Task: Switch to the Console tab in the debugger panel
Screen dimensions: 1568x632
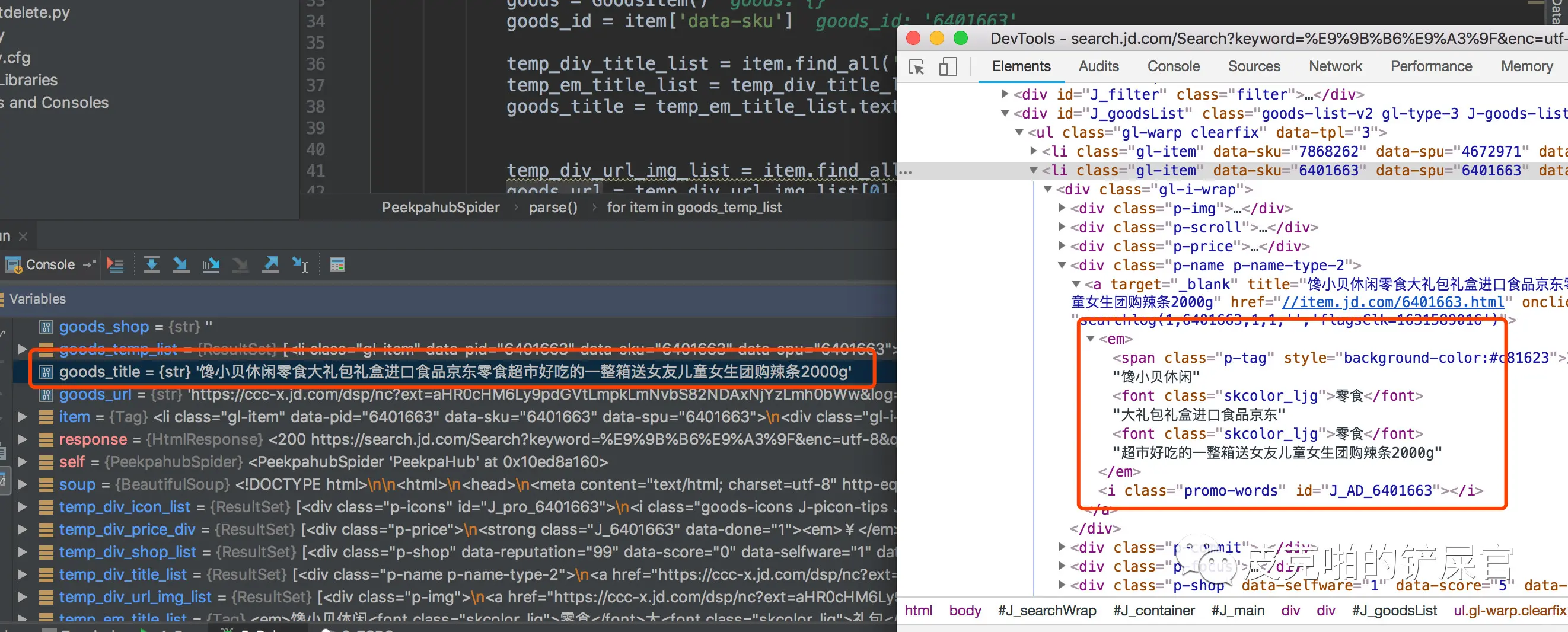Action: pos(40,264)
